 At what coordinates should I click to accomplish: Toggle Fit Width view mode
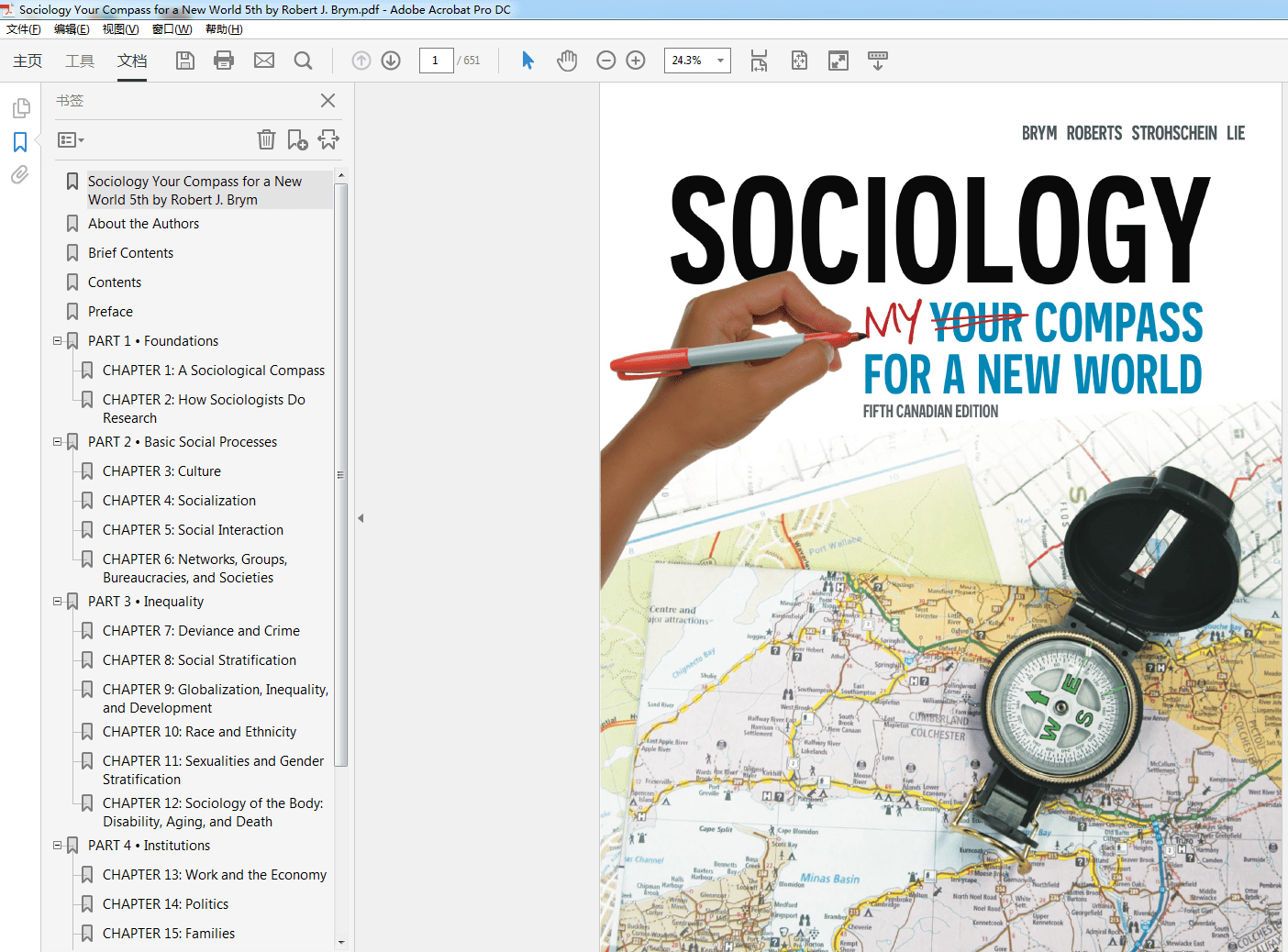click(759, 60)
